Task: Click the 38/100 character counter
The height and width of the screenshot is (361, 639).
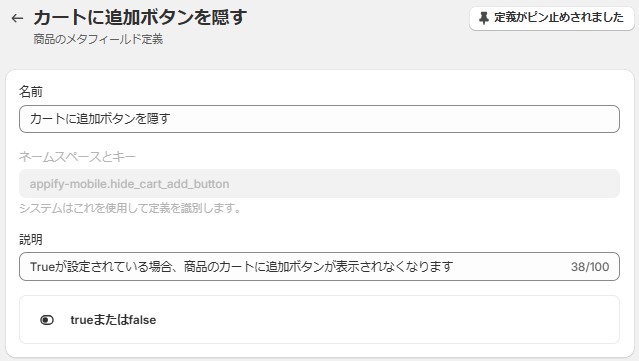Action: [590, 267]
